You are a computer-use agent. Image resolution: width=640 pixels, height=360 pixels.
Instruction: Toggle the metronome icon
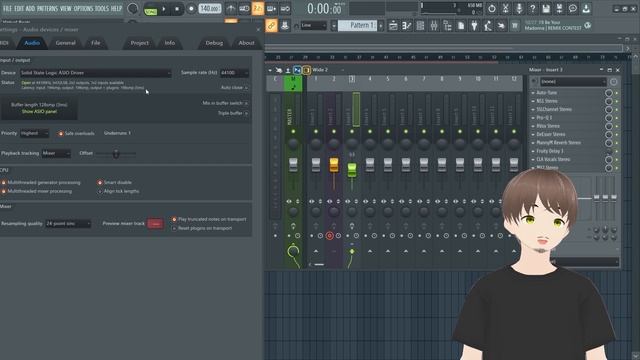231,9
